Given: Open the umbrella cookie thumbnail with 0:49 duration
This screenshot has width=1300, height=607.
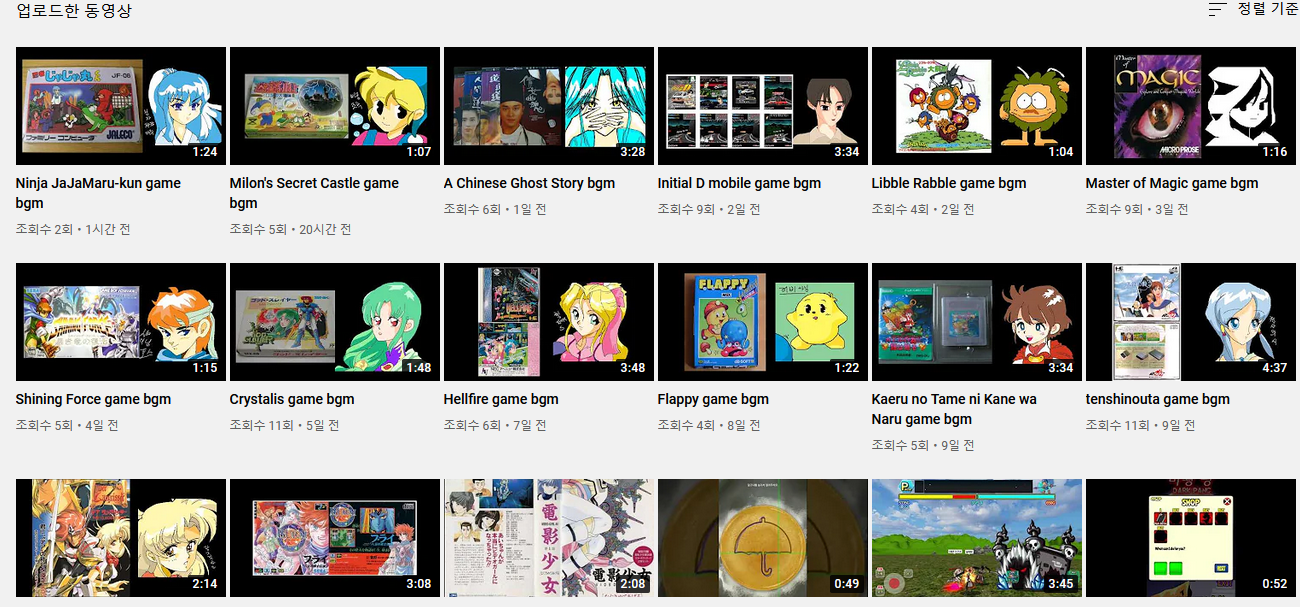Looking at the screenshot, I should pos(763,538).
